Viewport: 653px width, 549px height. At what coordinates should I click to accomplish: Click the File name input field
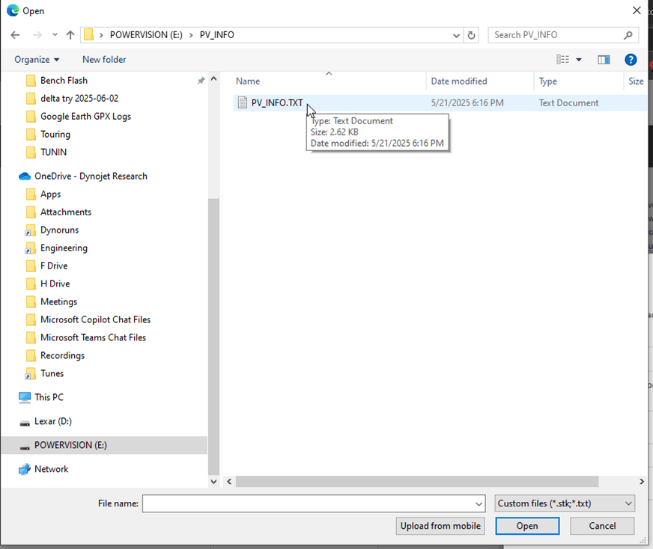pos(313,504)
